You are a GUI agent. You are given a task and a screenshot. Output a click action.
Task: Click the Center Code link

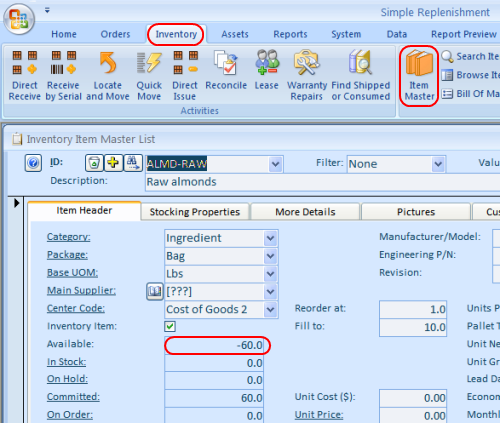pos(76,308)
